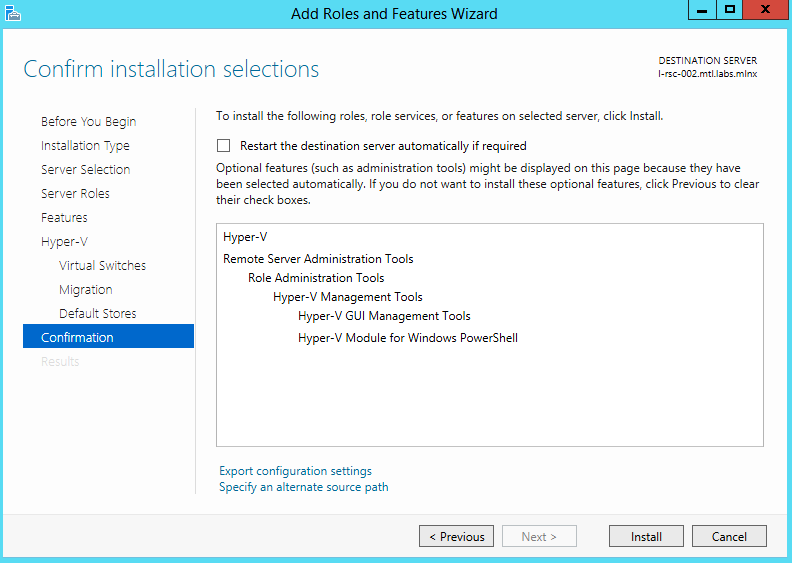The image size is (792, 563).
Task: Click Export configuration settings link
Action: tap(295, 471)
